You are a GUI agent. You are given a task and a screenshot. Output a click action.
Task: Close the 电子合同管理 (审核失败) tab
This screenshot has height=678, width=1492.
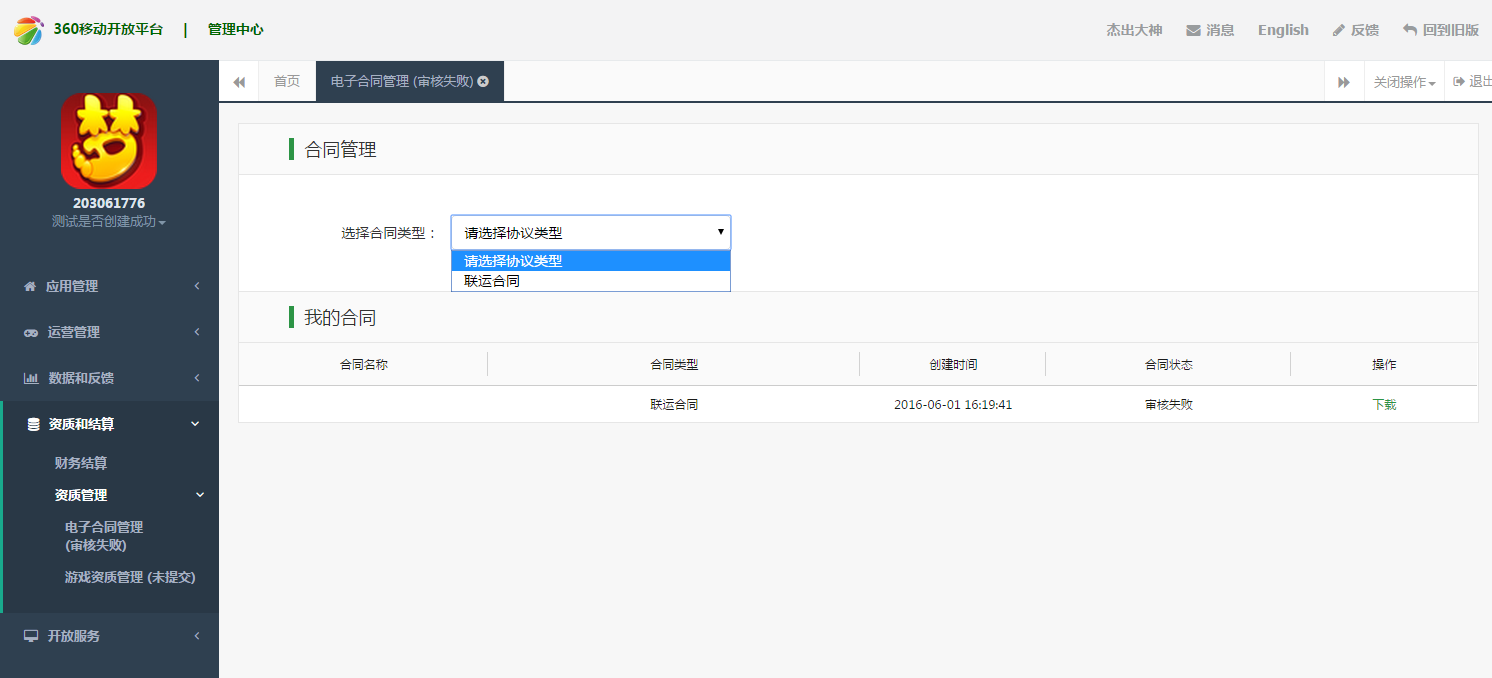pos(483,81)
